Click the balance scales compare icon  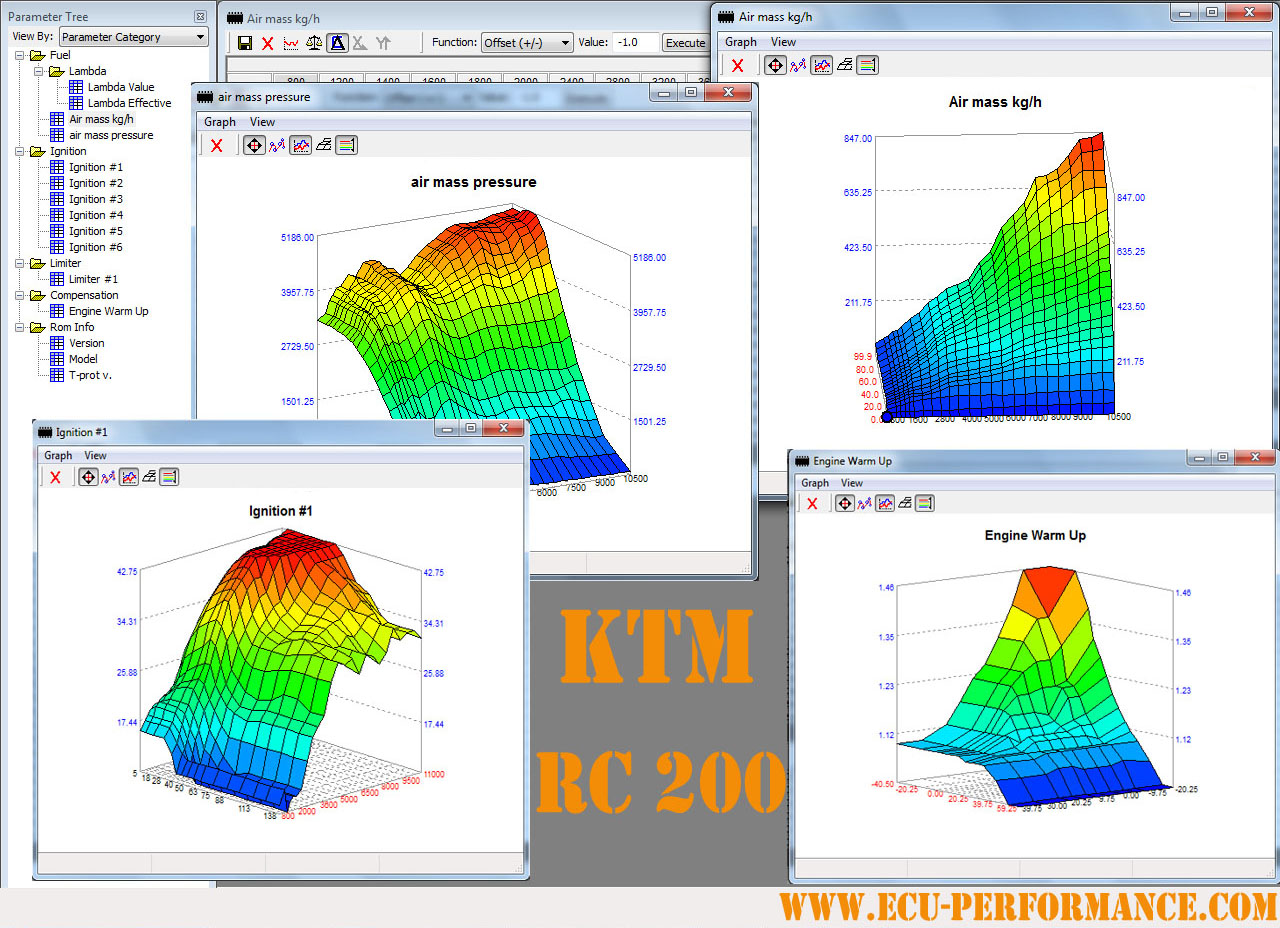(314, 43)
